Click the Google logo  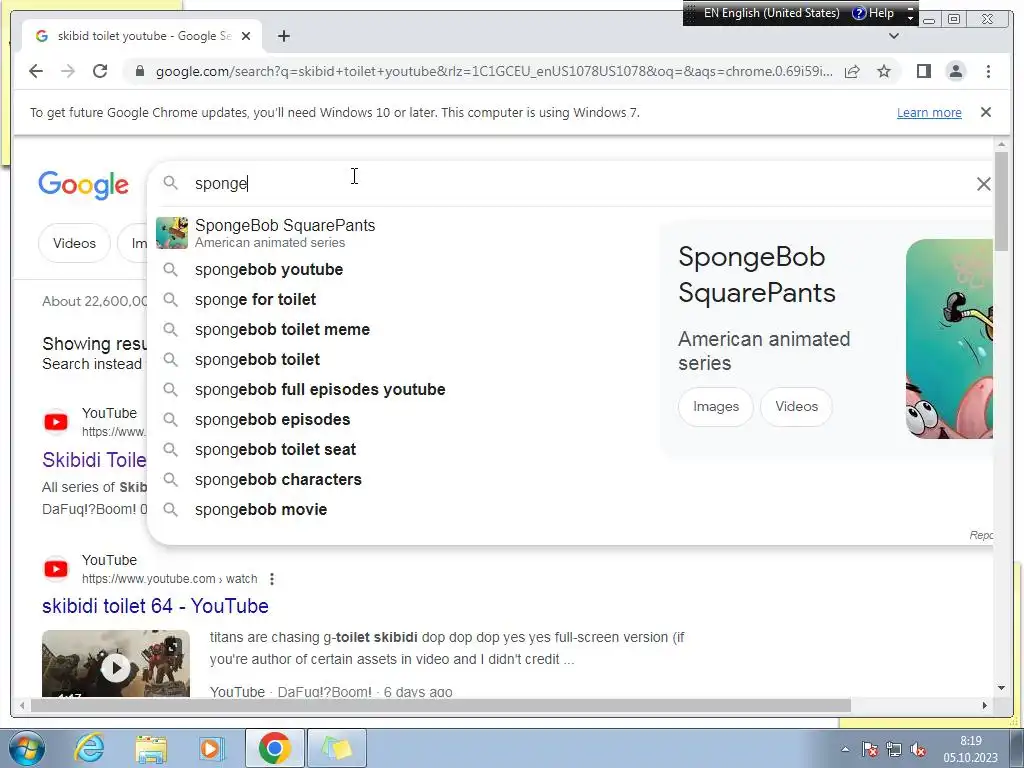tap(84, 185)
